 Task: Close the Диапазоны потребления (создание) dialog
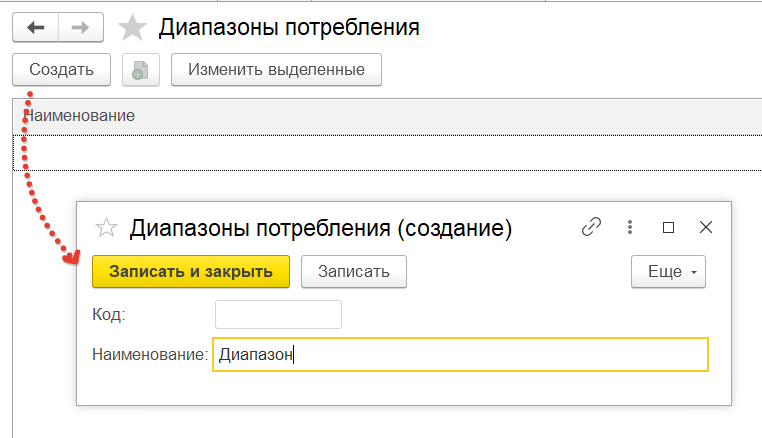click(x=706, y=227)
